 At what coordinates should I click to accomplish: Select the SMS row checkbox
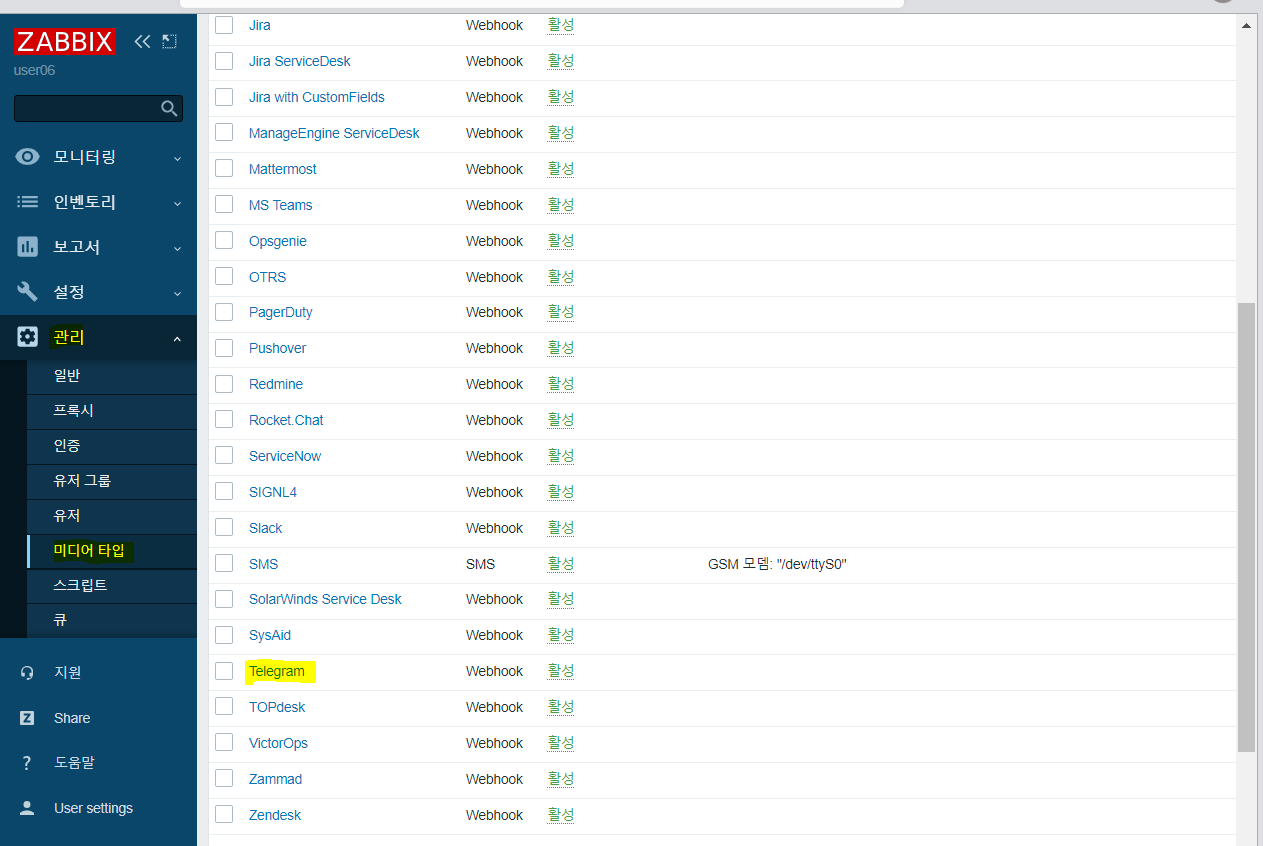click(x=224, y=563)
